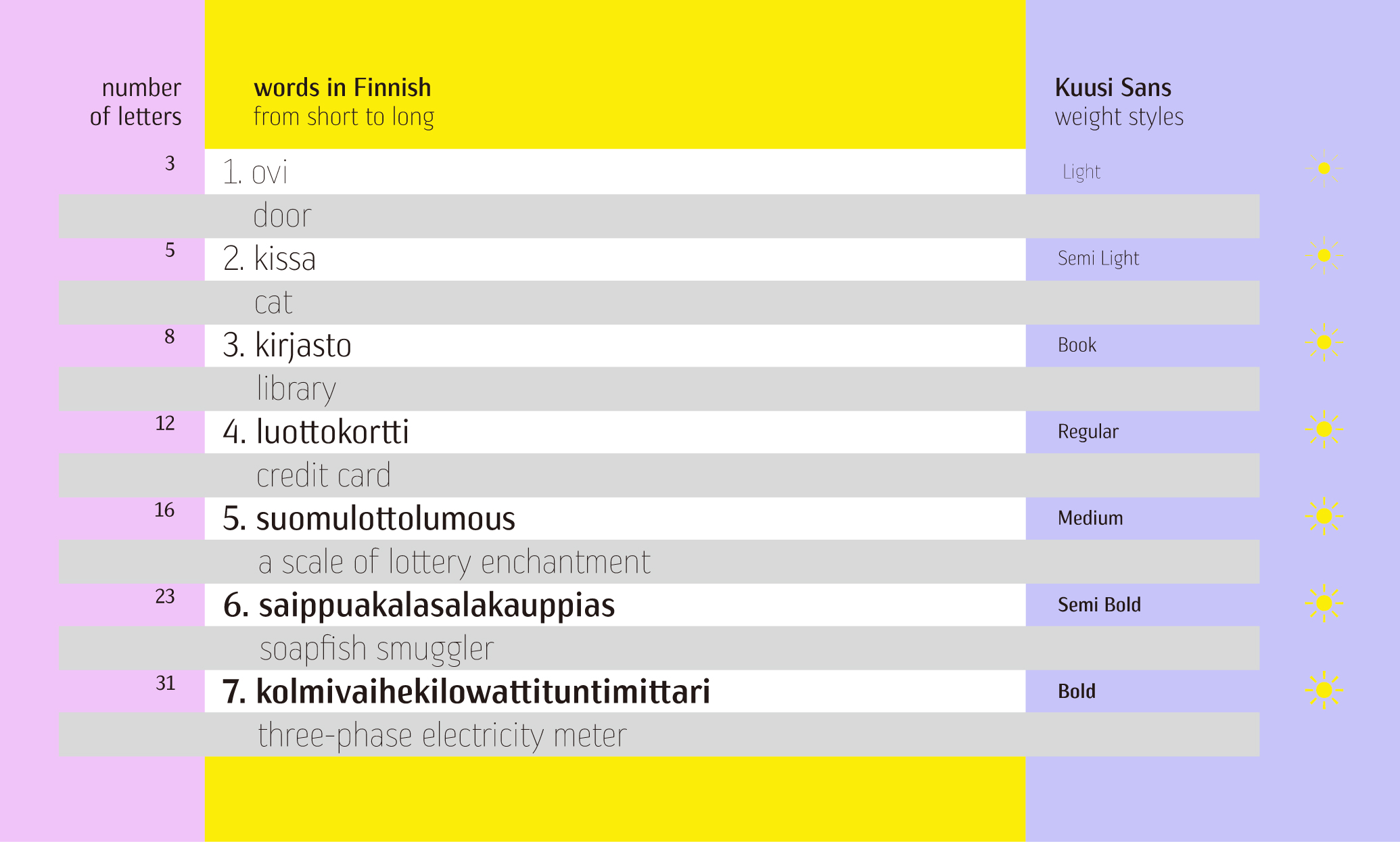This screenshot has height=842, width=1400.
Task: Click the word kirjasto
Action: pyautogui.click(x=303, y=346)
